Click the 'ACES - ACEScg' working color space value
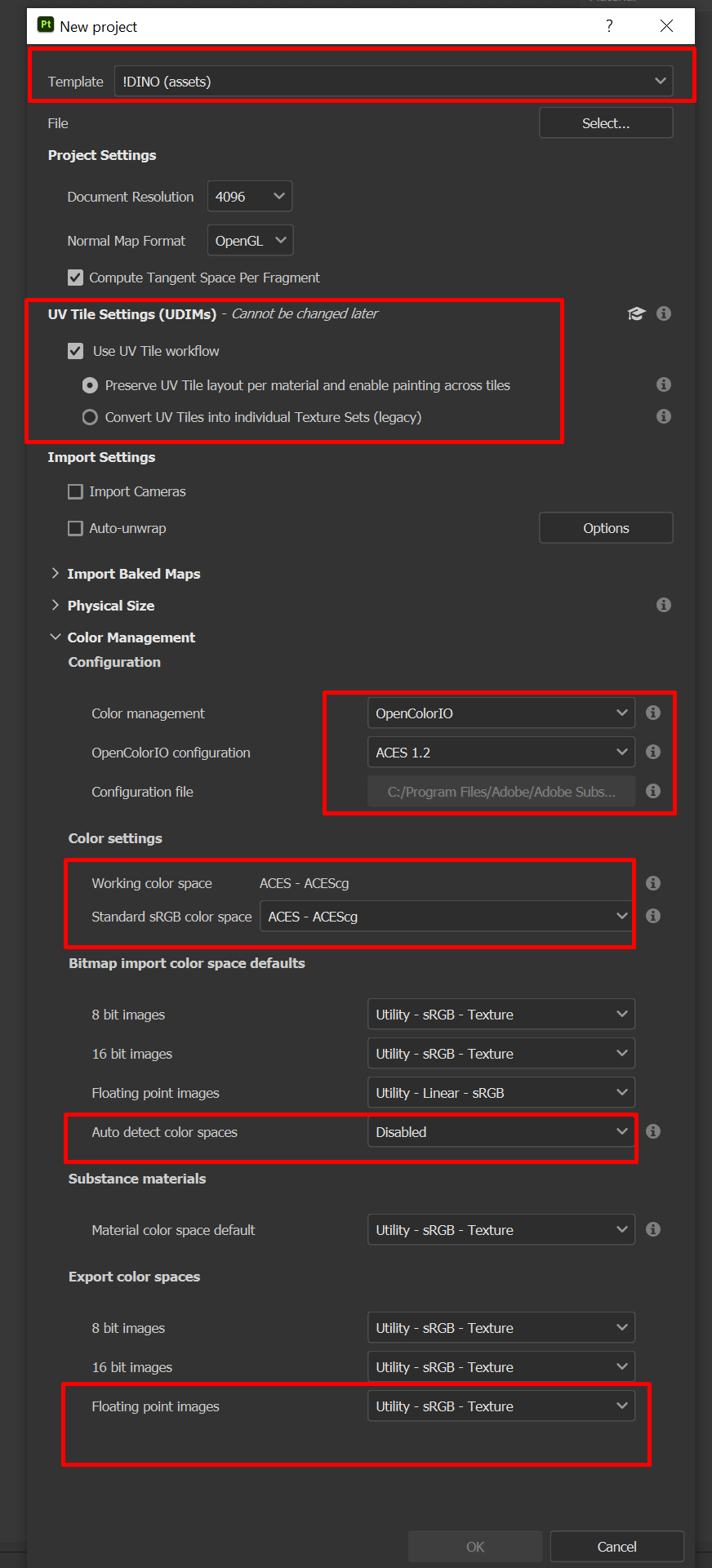The height and width of the screenshot is (1568, 712). click(x=305, y=883)
